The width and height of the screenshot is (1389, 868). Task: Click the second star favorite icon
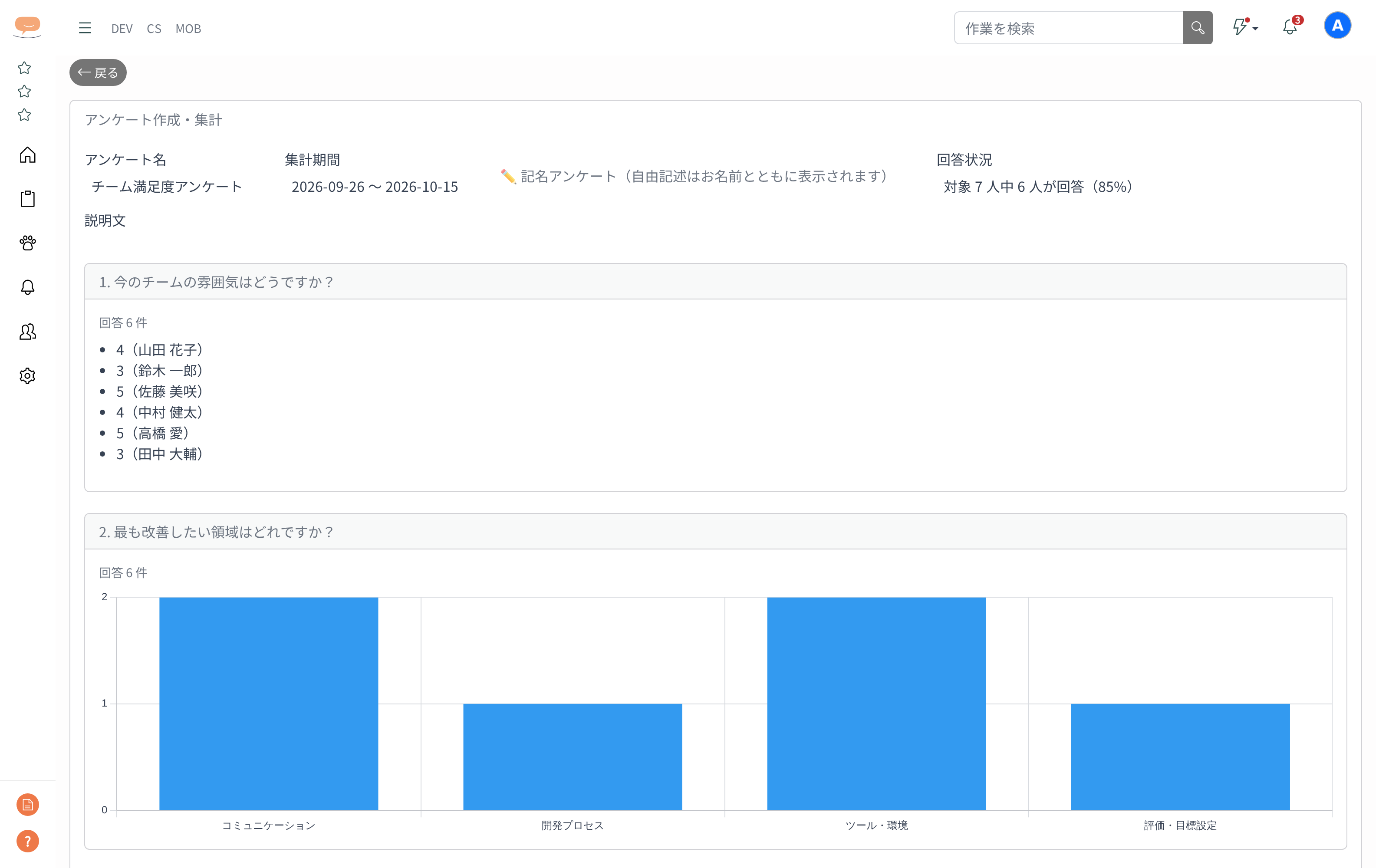(24, 91)
